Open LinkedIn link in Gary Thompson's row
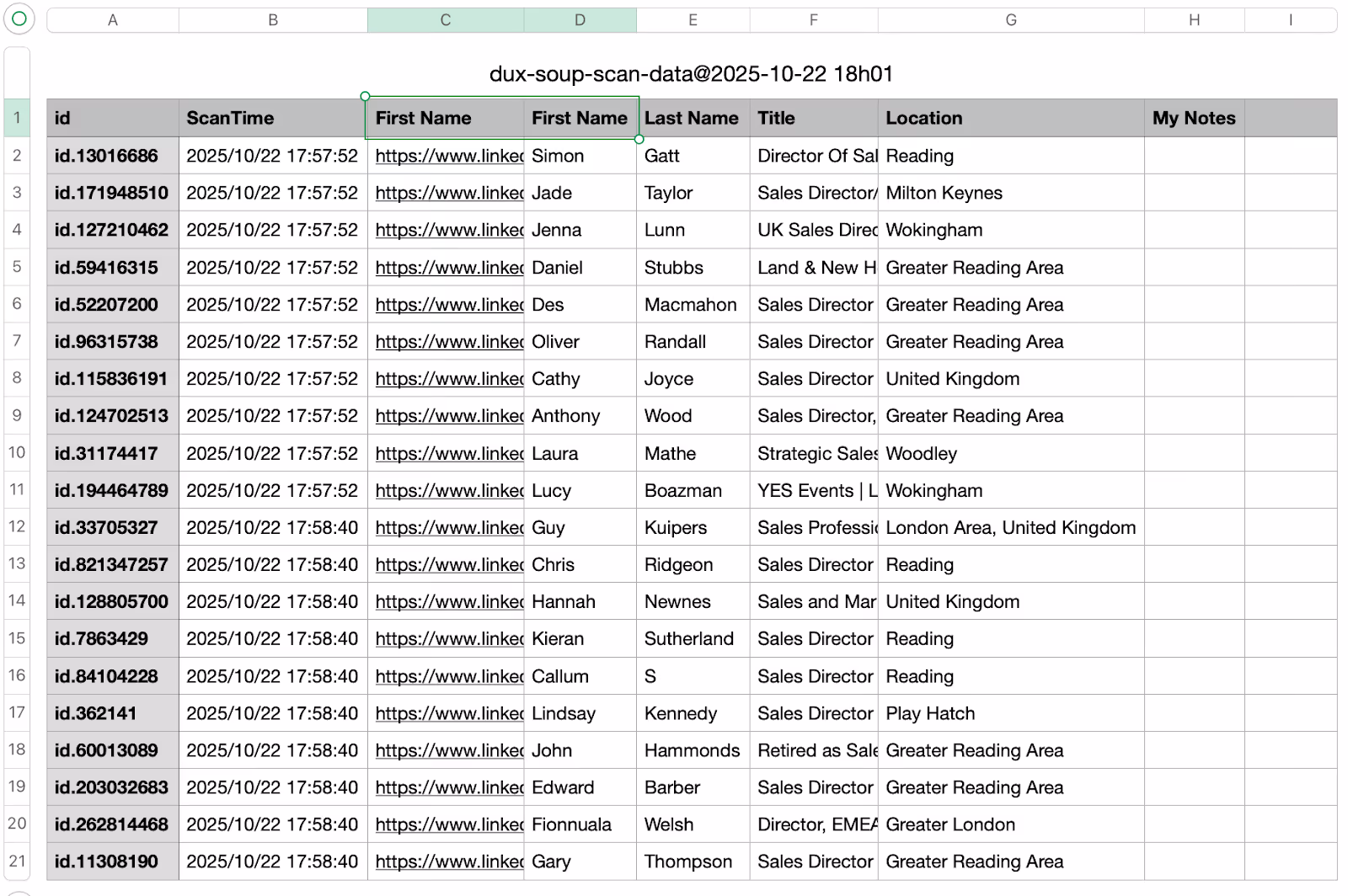The width and height of the screenshot is (1348, 896). point(449,861)
